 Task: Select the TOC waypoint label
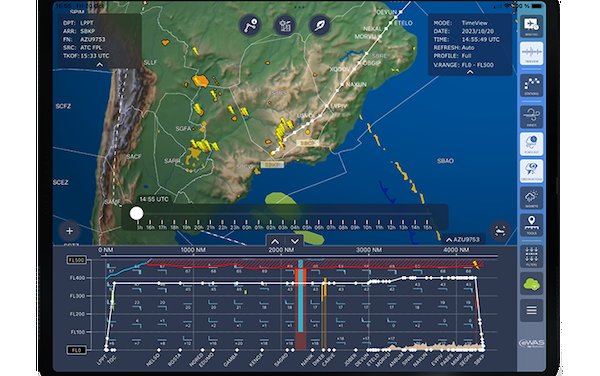pyautogui.click(x=113, y=360)
